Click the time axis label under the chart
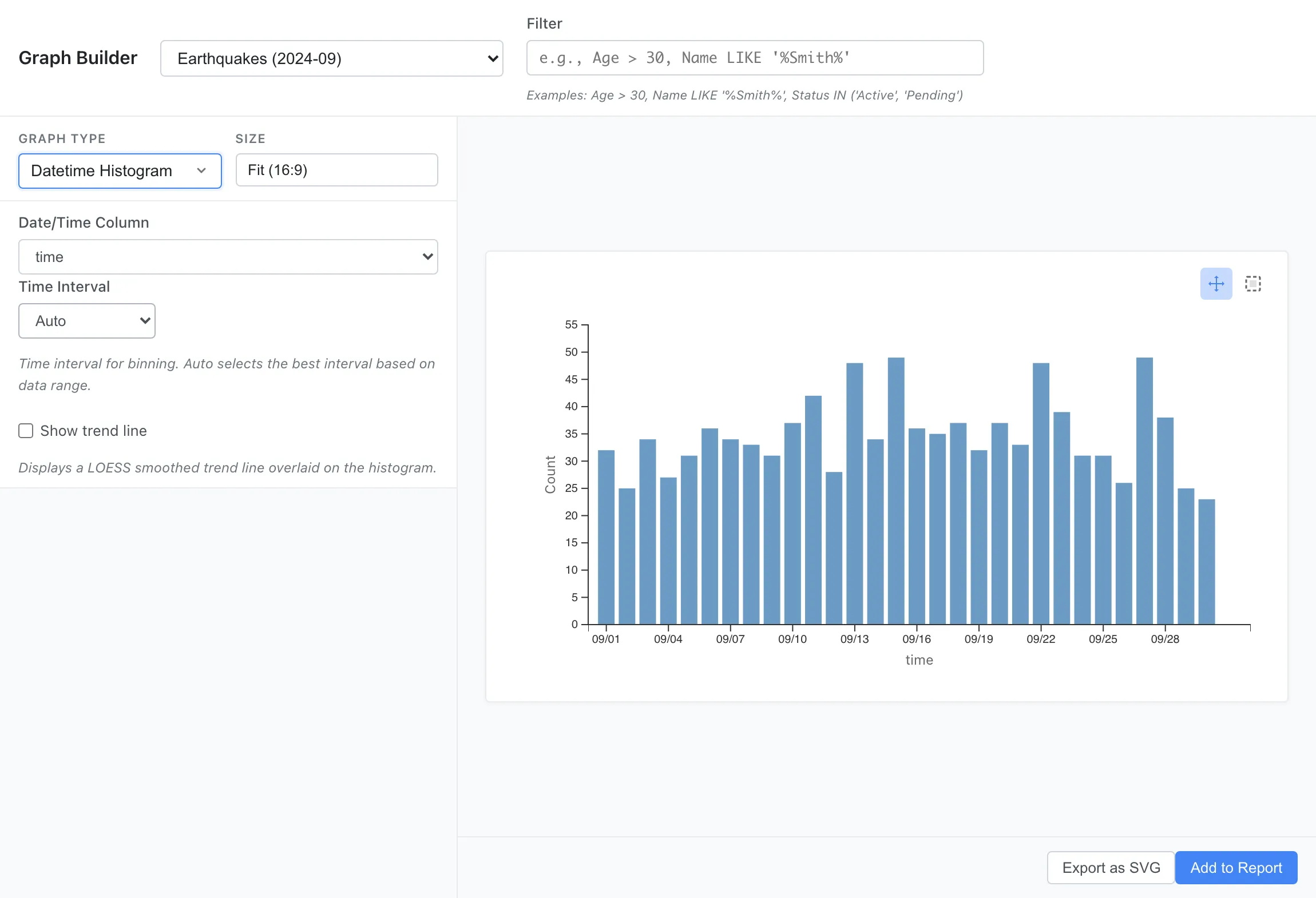The width and height of the screenshot is (1316, 898). pos(918,660)
